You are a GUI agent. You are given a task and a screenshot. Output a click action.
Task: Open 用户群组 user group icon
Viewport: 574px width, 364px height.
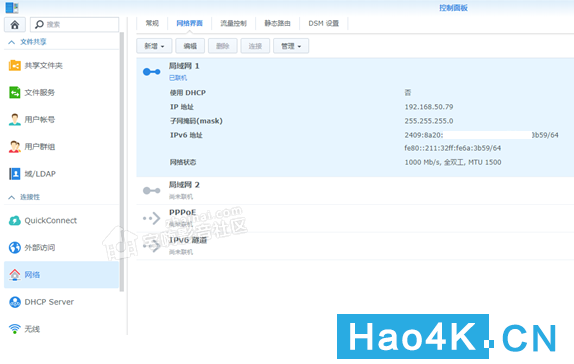(x=15, y=146)
